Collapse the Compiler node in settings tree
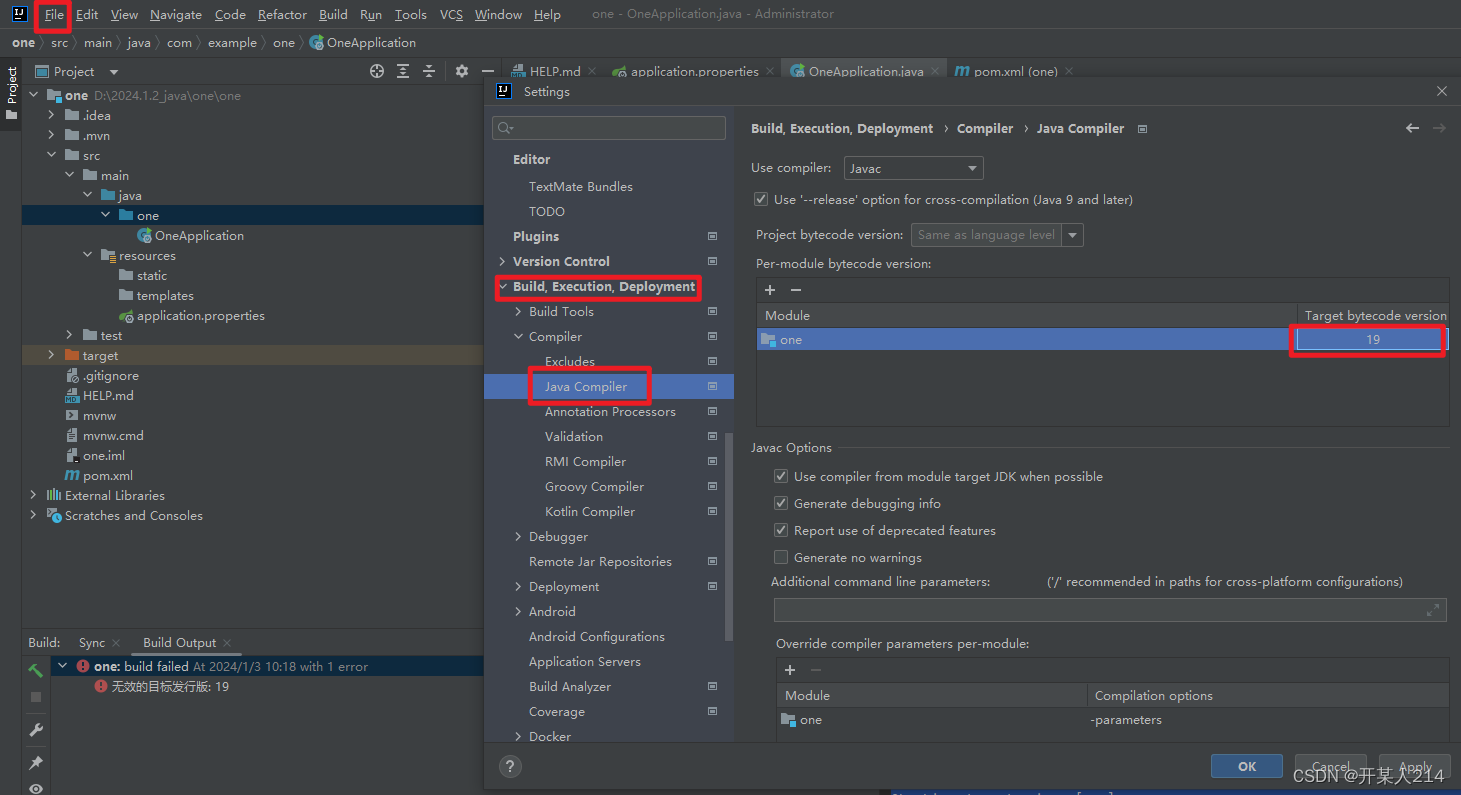The image size is (1461, 795). tap(518, 337)
